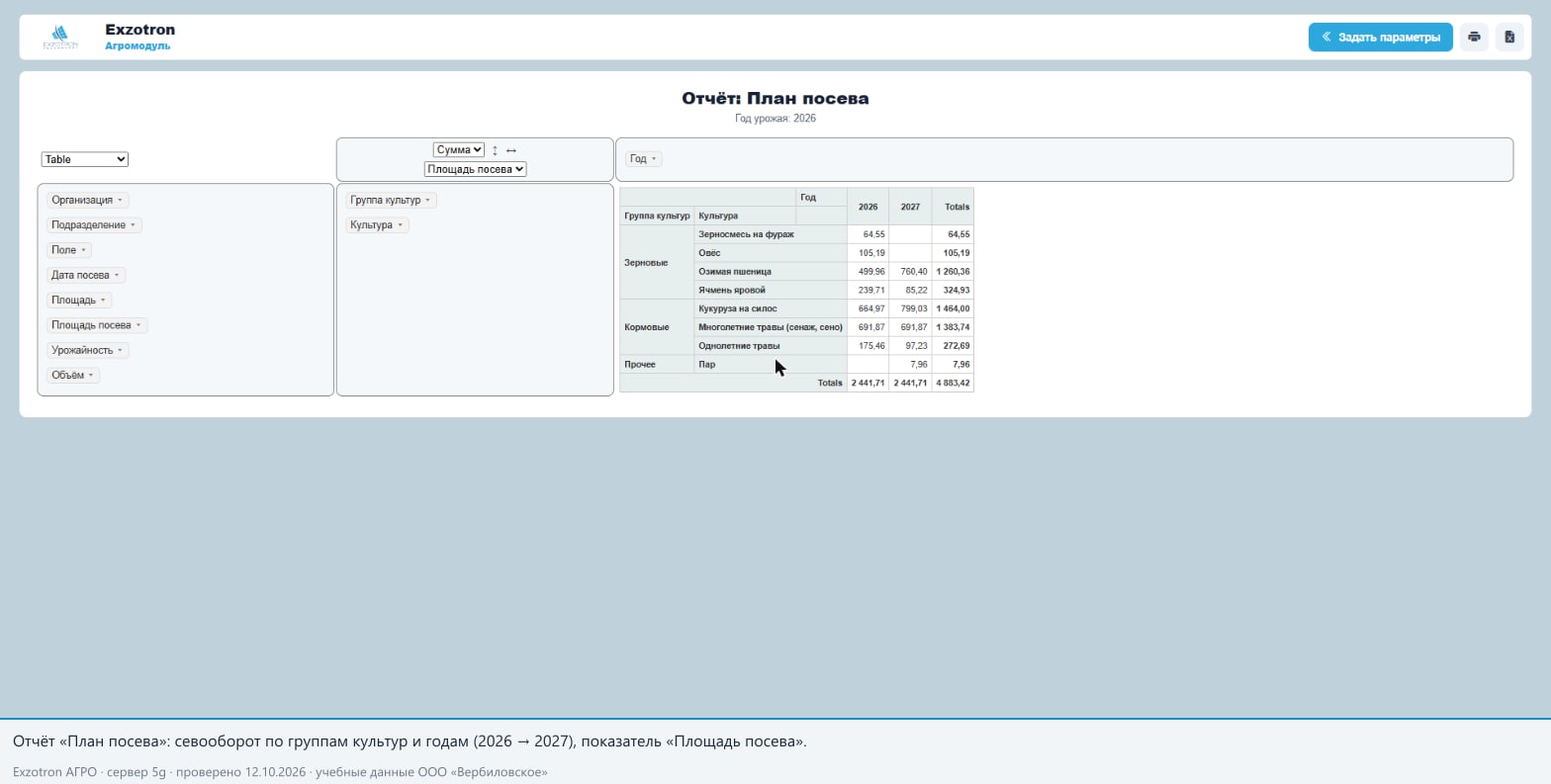Click the Exzotron logo image

click(60, 38)
